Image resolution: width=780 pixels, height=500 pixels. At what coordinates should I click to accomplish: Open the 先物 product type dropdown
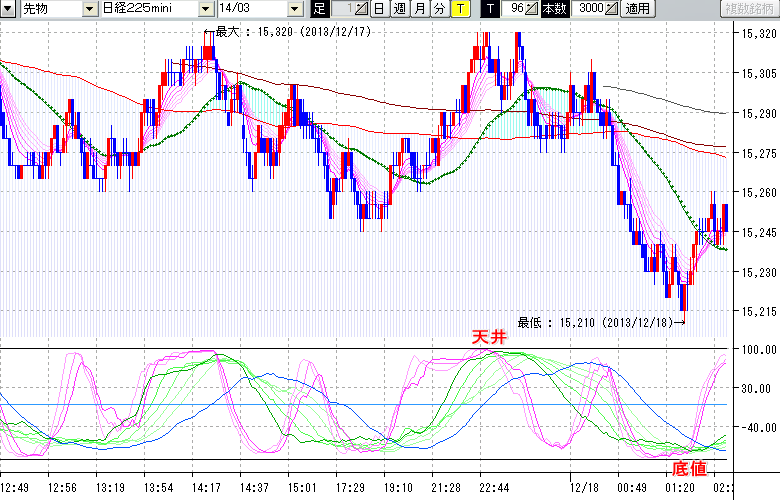(91, 9)
